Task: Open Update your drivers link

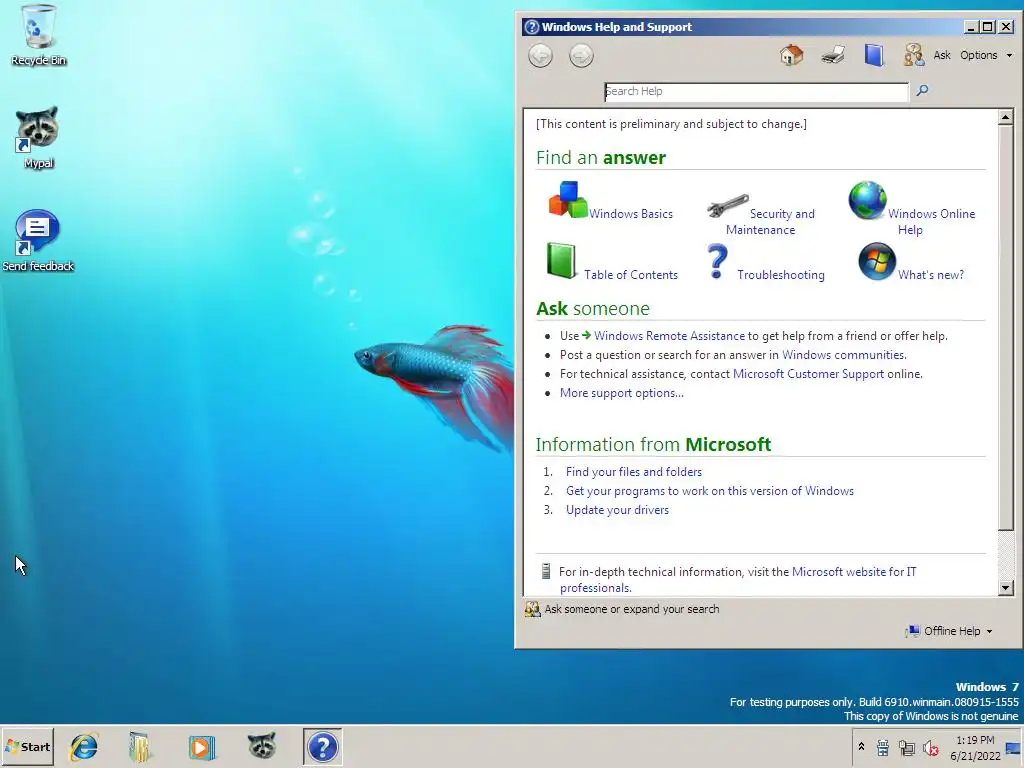Action: click(617, 509)
